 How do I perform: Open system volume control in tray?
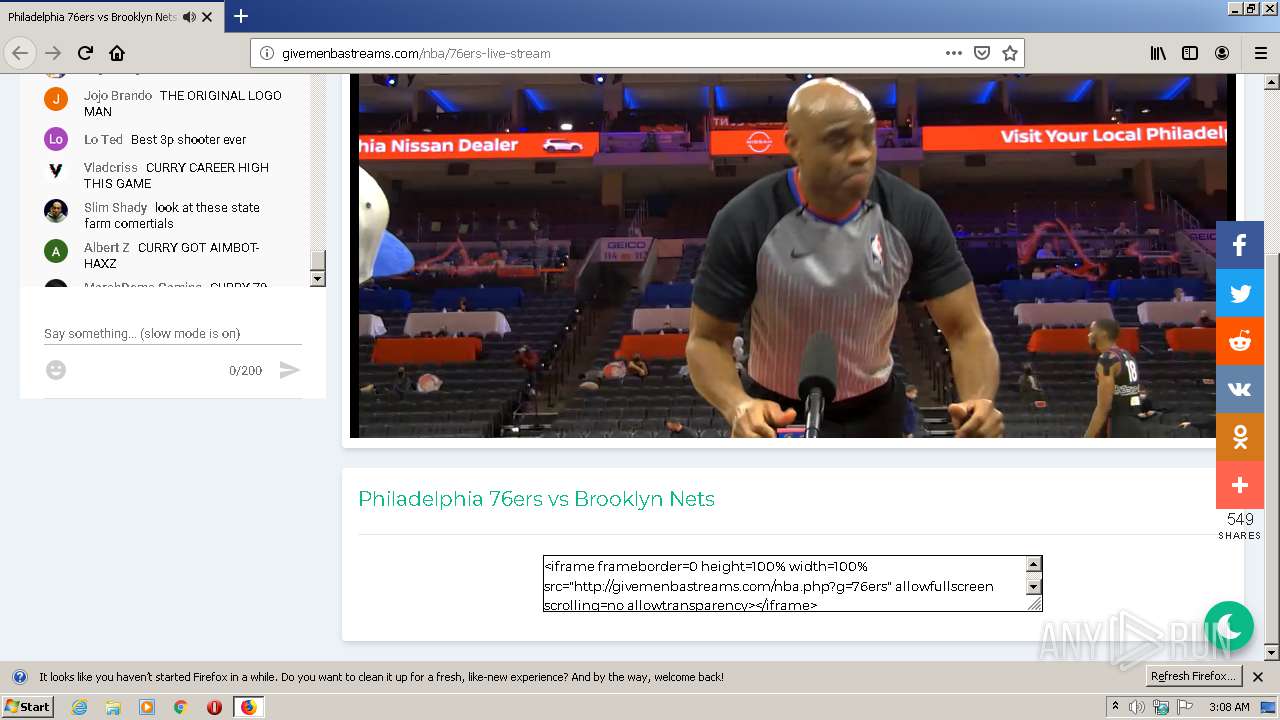(x=1137, y=707)
